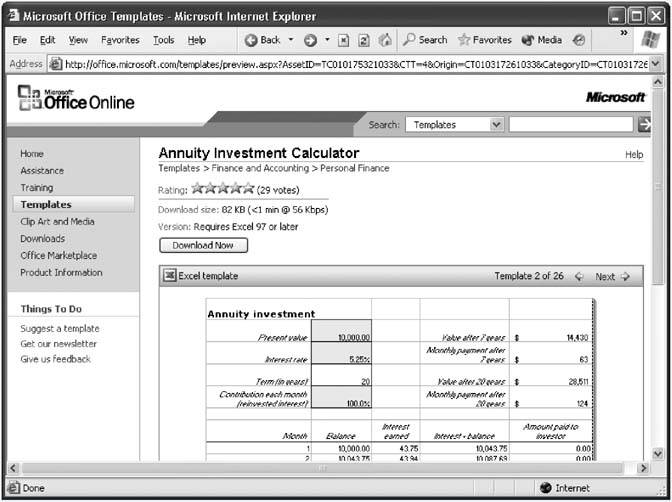Go to next template arrow
The image size is (672, 502).
[x=625, y=277]
